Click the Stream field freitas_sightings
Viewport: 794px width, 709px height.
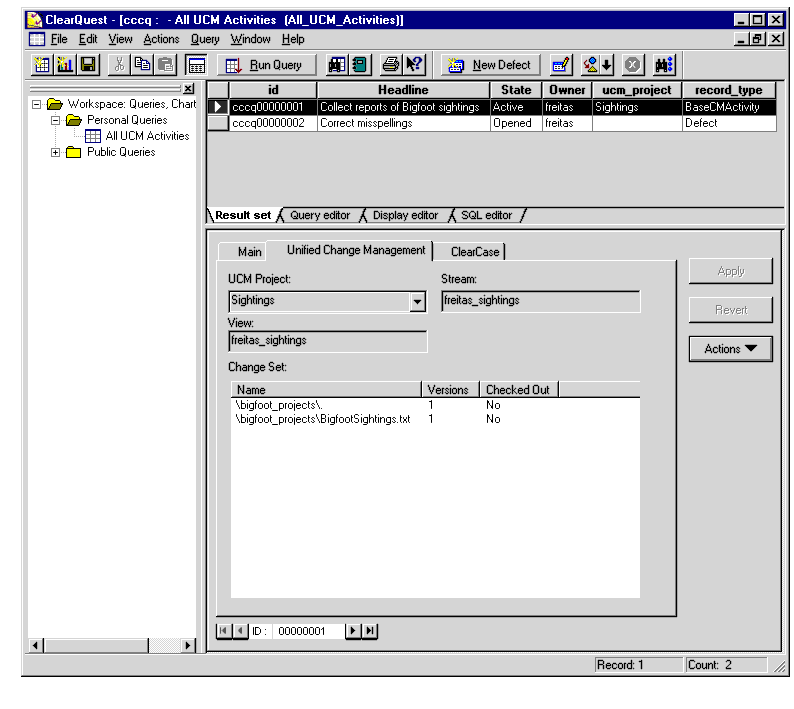[x=540, y=301]
